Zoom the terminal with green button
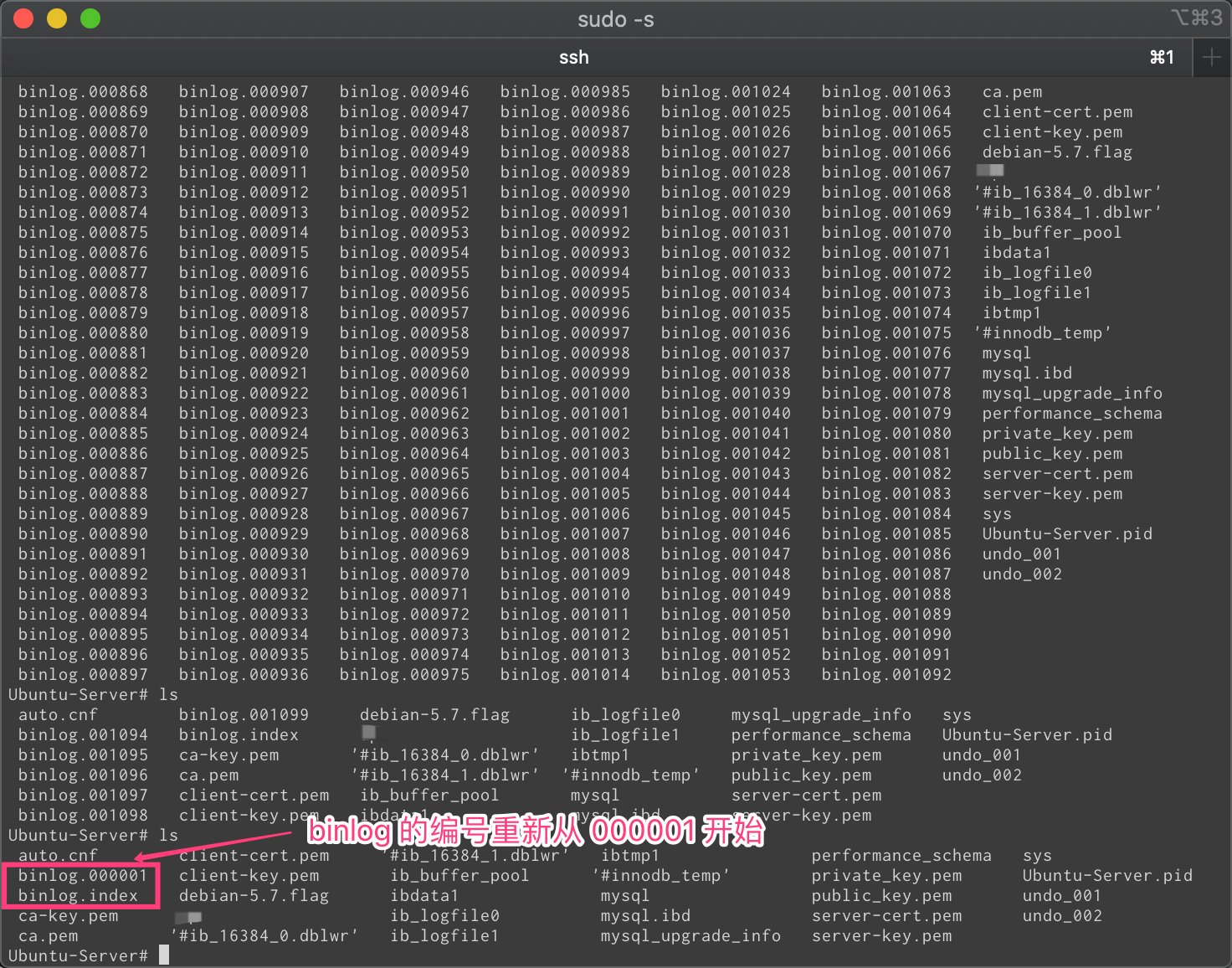The image size is (1232, 968). (90, 18)
